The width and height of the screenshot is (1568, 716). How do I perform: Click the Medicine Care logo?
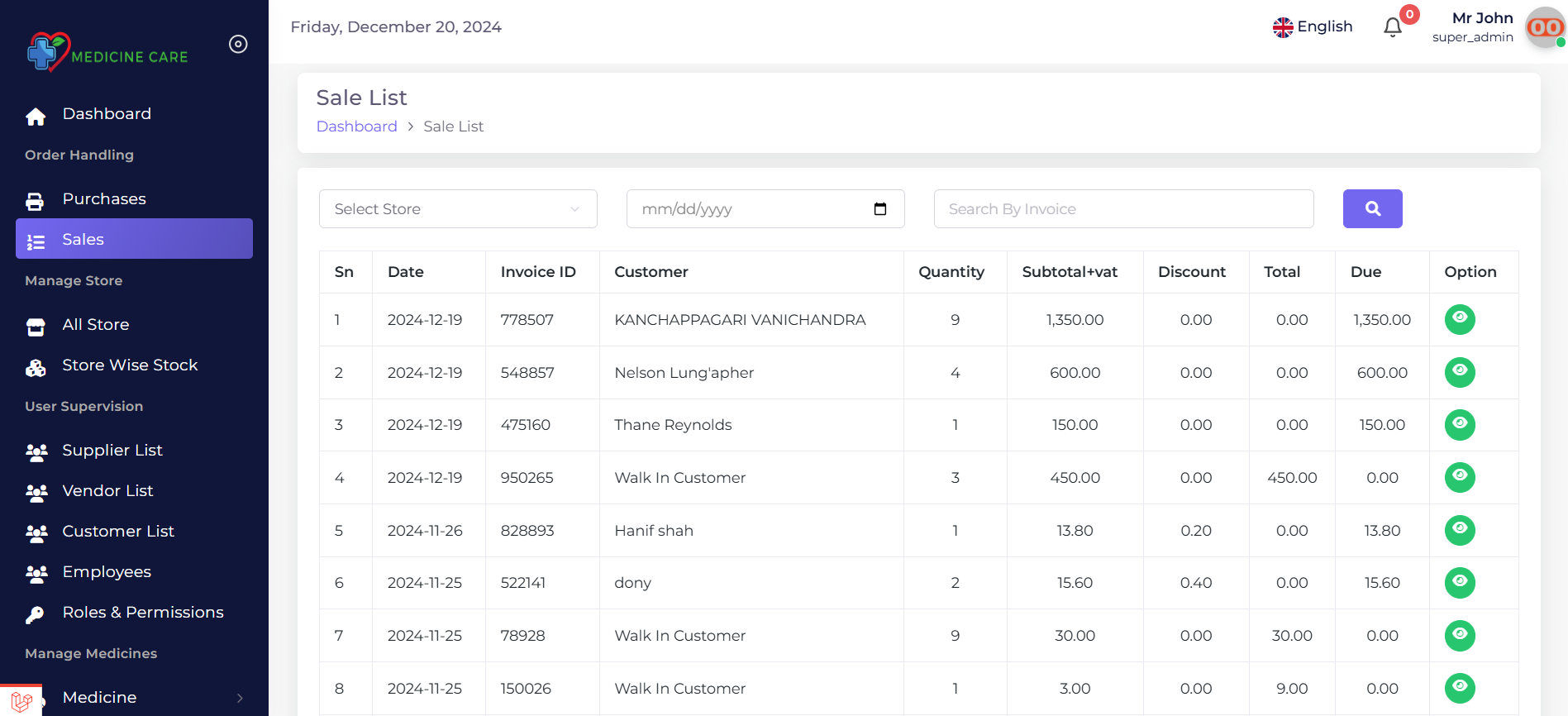(x=107, y=52)
